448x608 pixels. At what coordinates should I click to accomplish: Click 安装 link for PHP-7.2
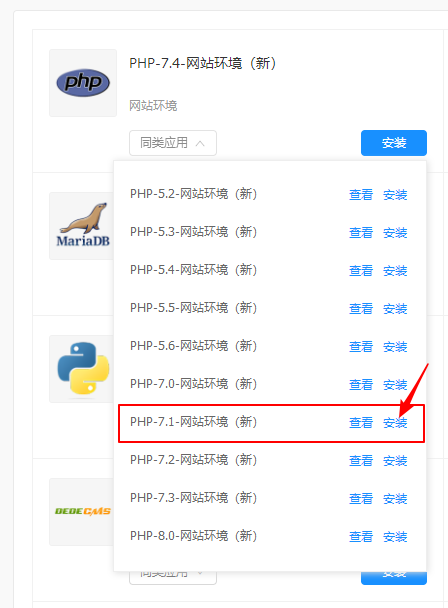pos(395,460)
